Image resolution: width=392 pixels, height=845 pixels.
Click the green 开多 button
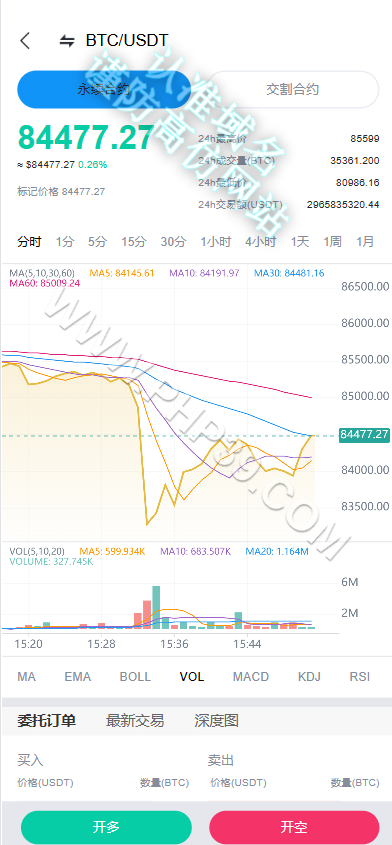106,827
